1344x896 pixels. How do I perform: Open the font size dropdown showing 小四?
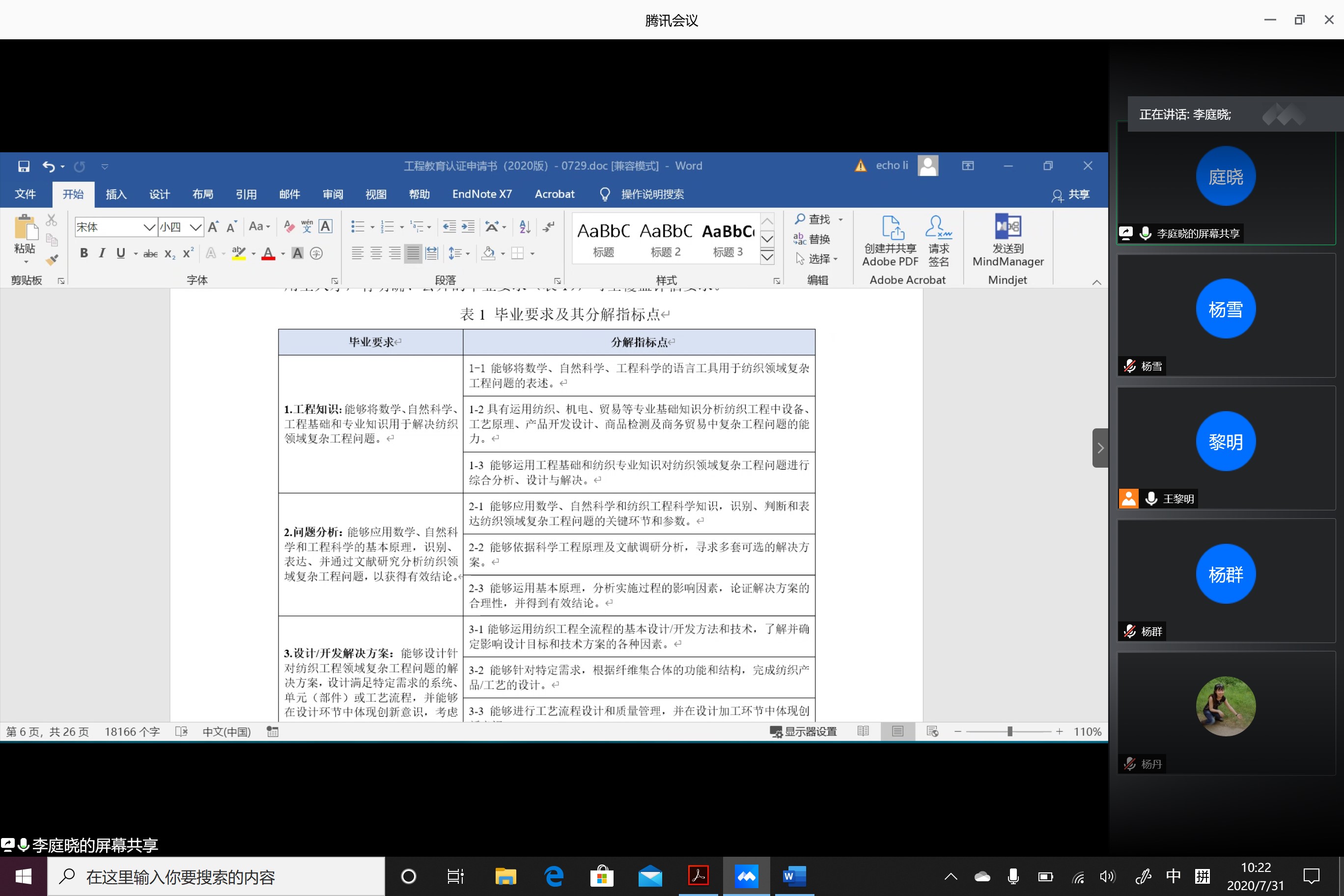(x=196, y=227)
